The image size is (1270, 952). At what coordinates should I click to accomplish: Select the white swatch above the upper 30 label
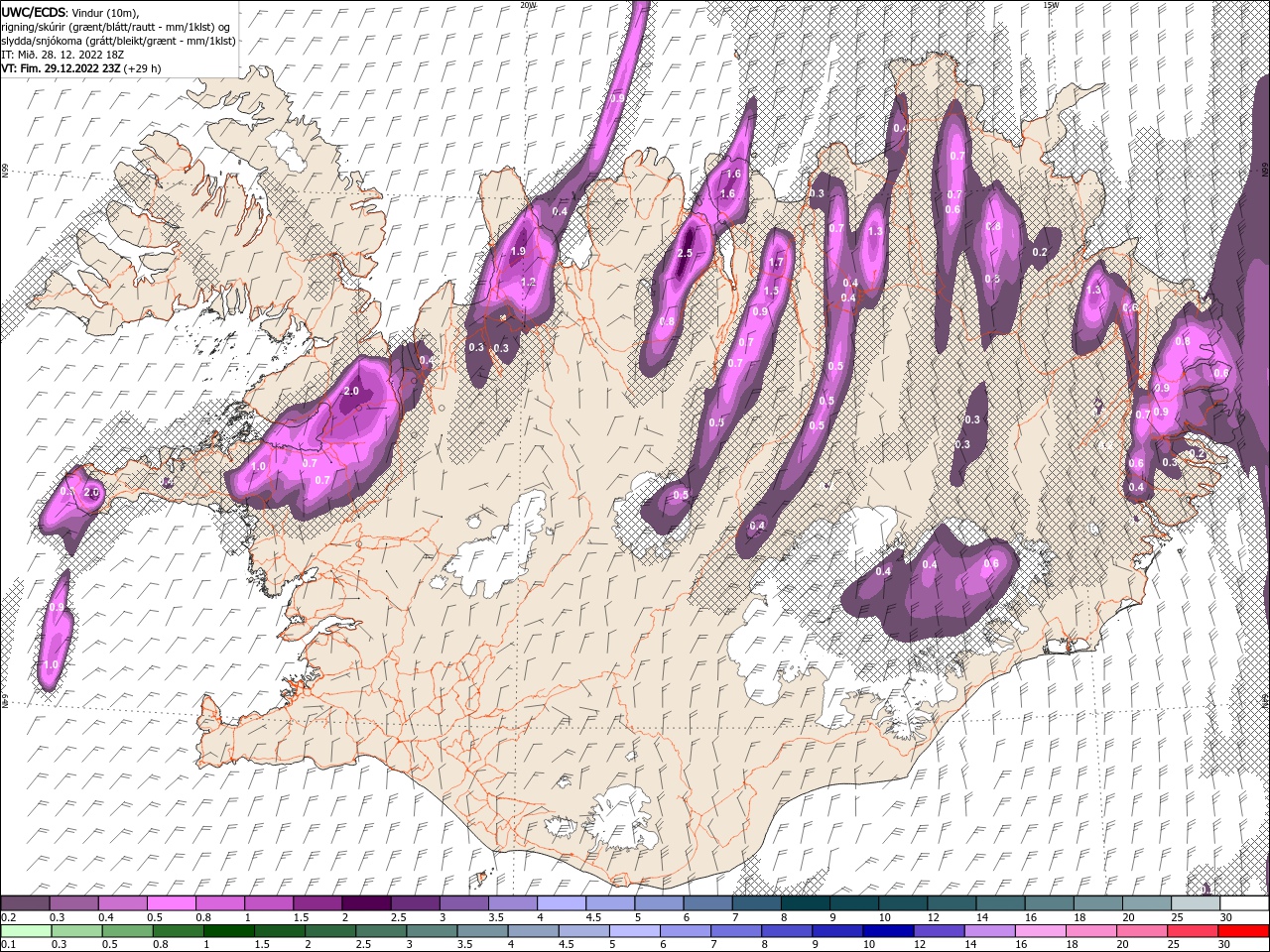(1243, 903)
